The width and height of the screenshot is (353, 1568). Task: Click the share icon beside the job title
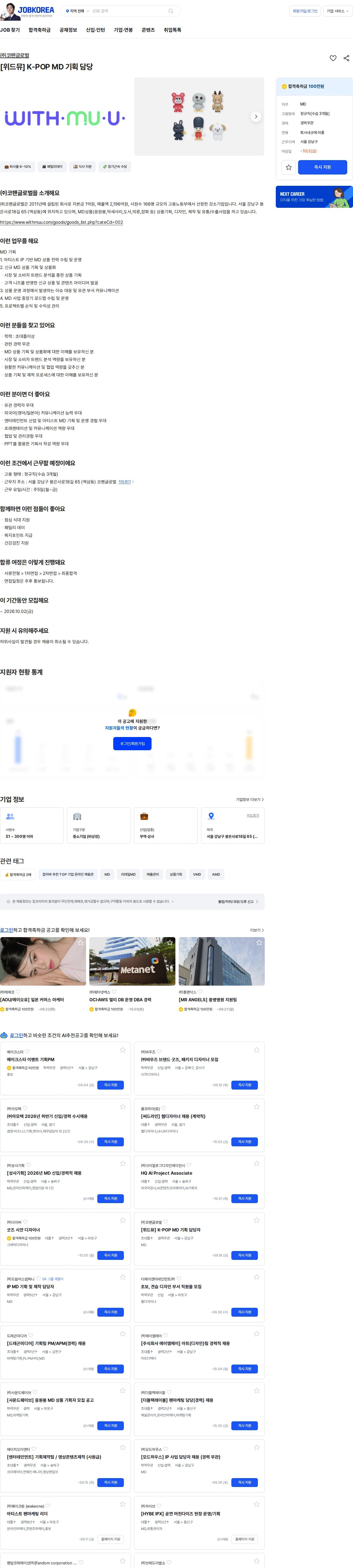346,58
